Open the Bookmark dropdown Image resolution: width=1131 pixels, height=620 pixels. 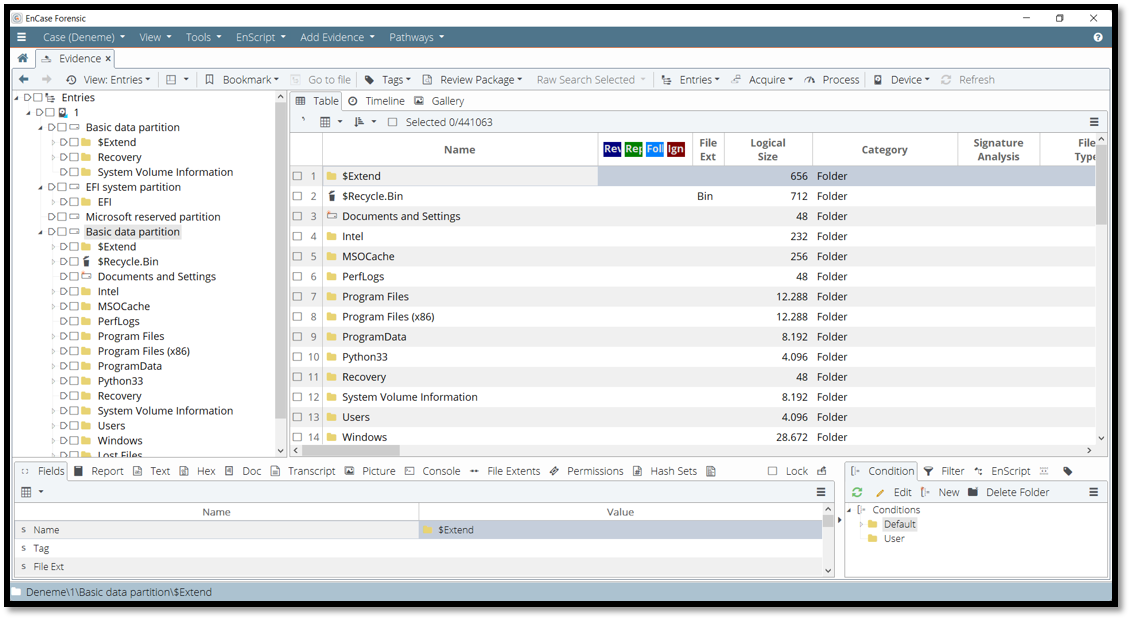tap(244, 80)
